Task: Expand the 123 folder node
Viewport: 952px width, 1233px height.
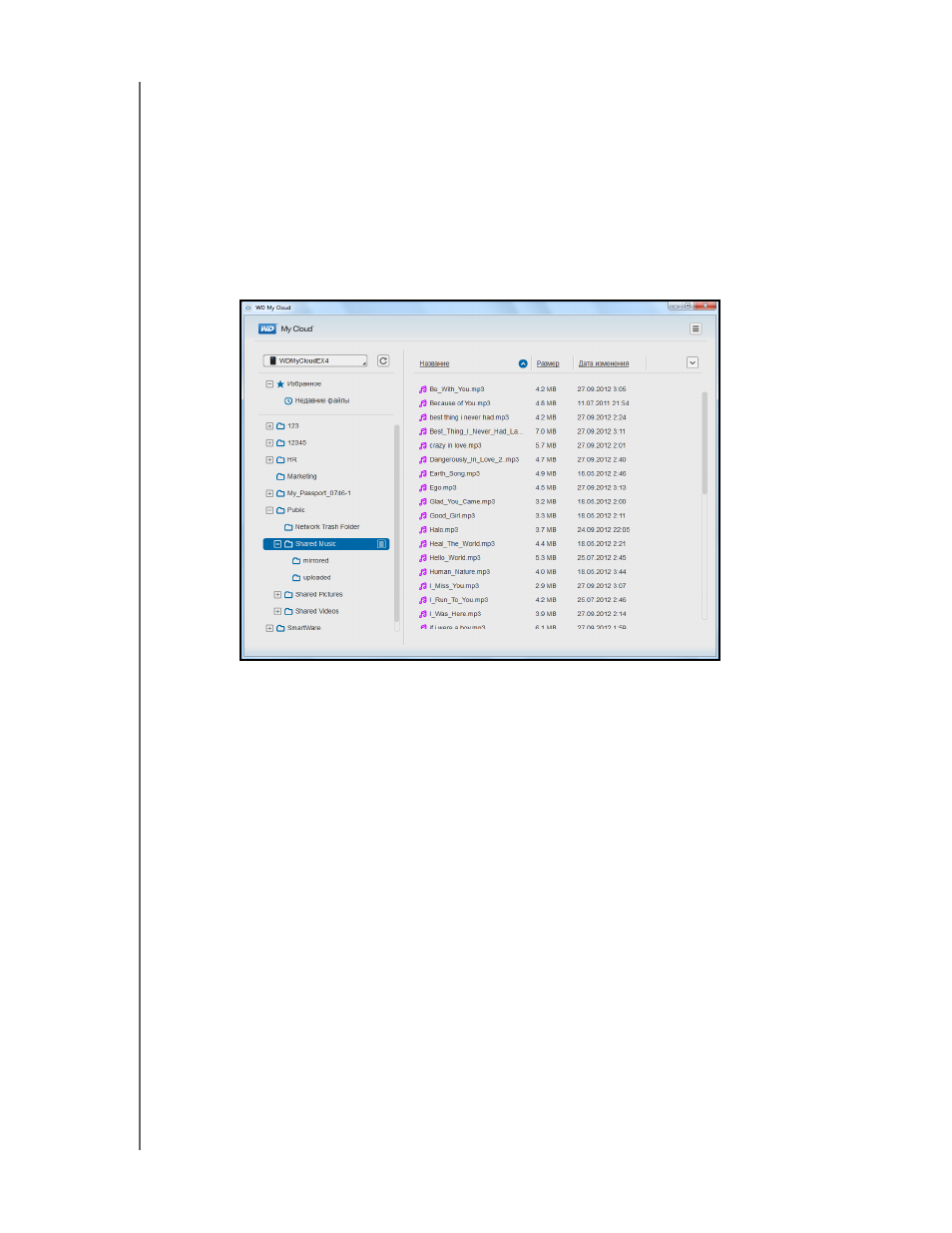Action: click(x=269, y=425)
